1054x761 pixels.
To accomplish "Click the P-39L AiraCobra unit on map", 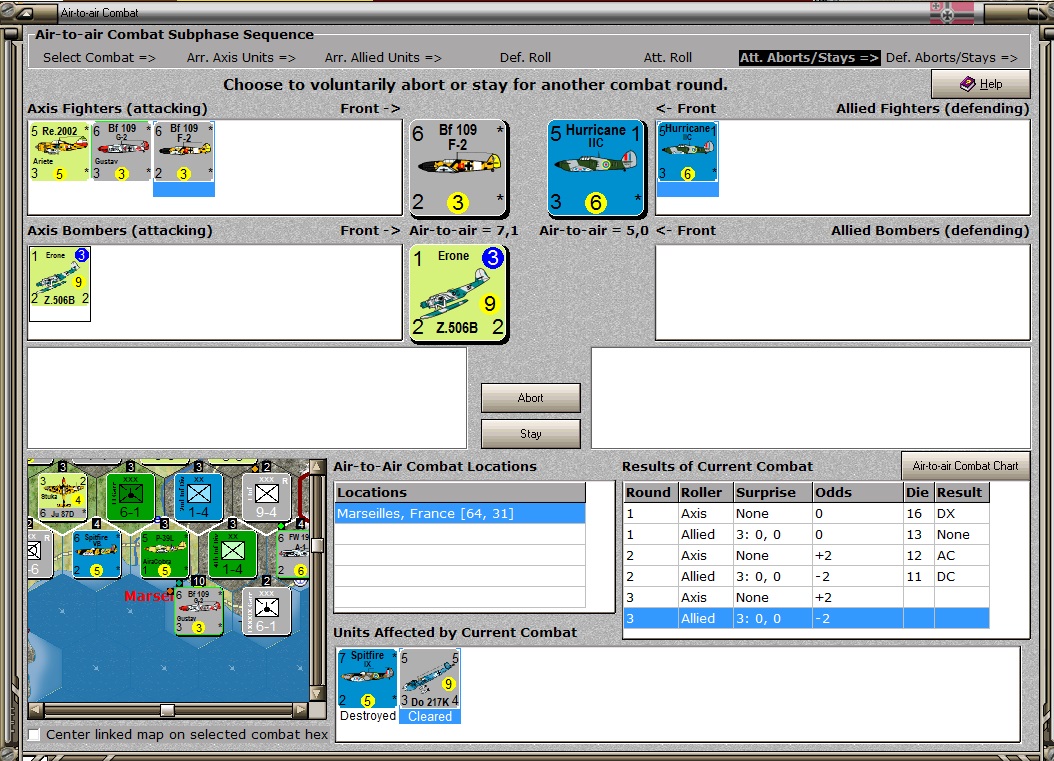I will coord(164,554).
